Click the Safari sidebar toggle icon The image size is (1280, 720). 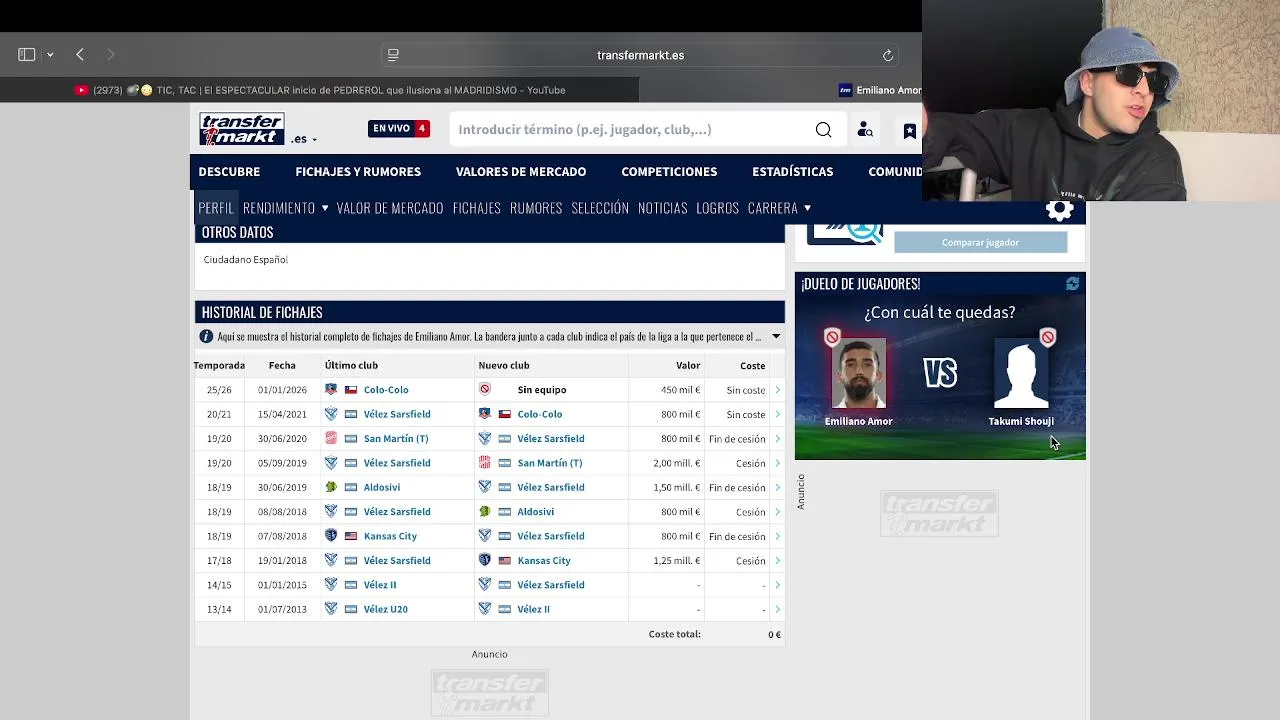click(27, 55)
